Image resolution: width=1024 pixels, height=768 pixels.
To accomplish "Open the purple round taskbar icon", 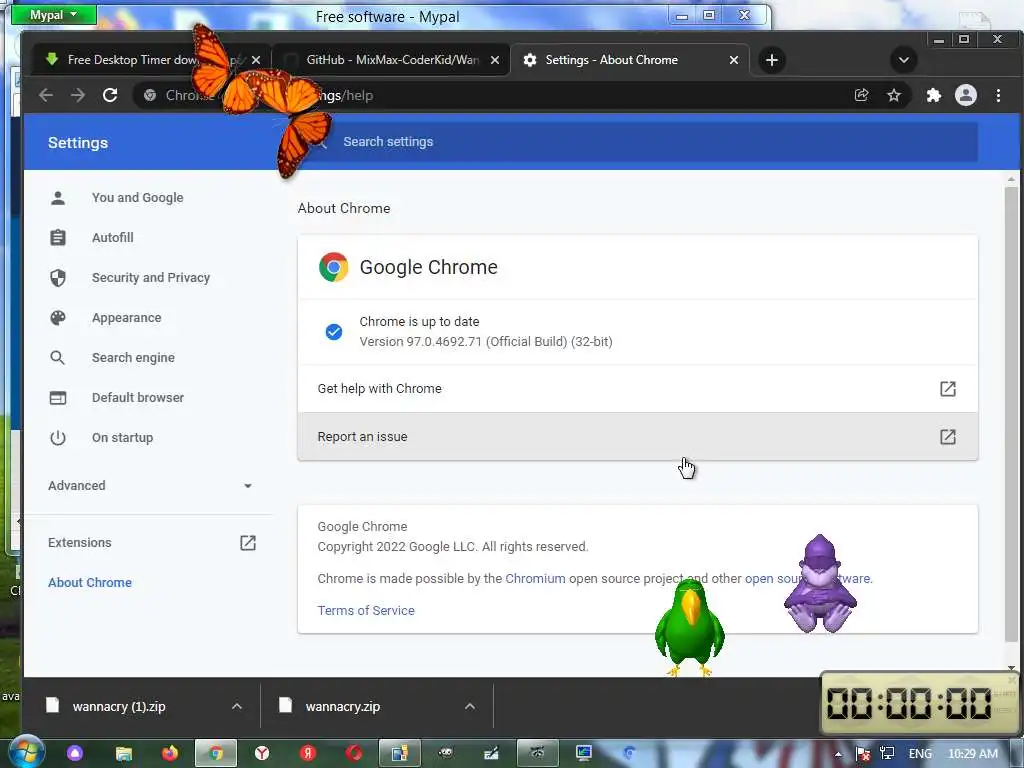I will tap(75, 754).
